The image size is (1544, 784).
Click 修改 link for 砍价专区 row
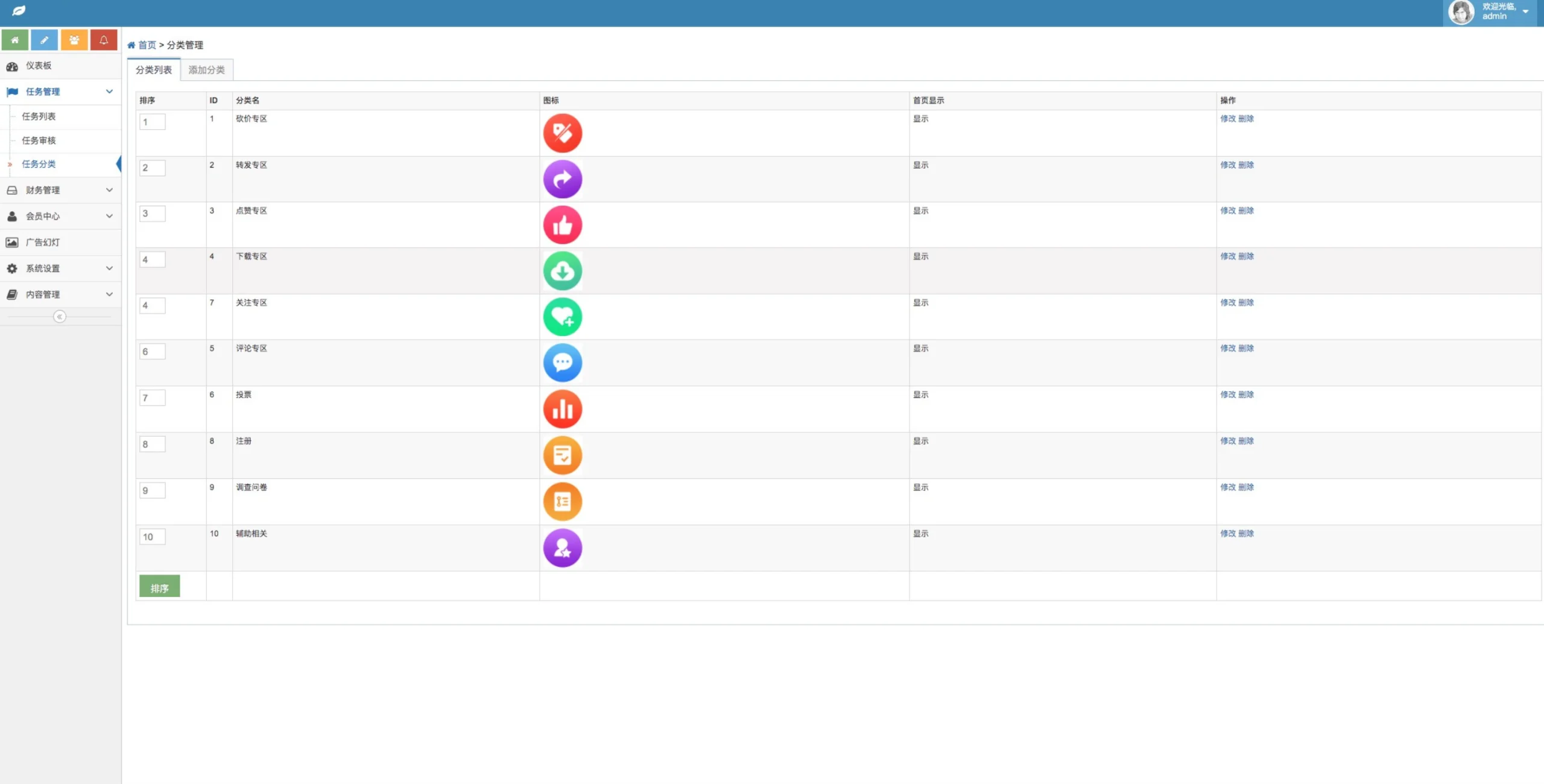point(1227,119)
